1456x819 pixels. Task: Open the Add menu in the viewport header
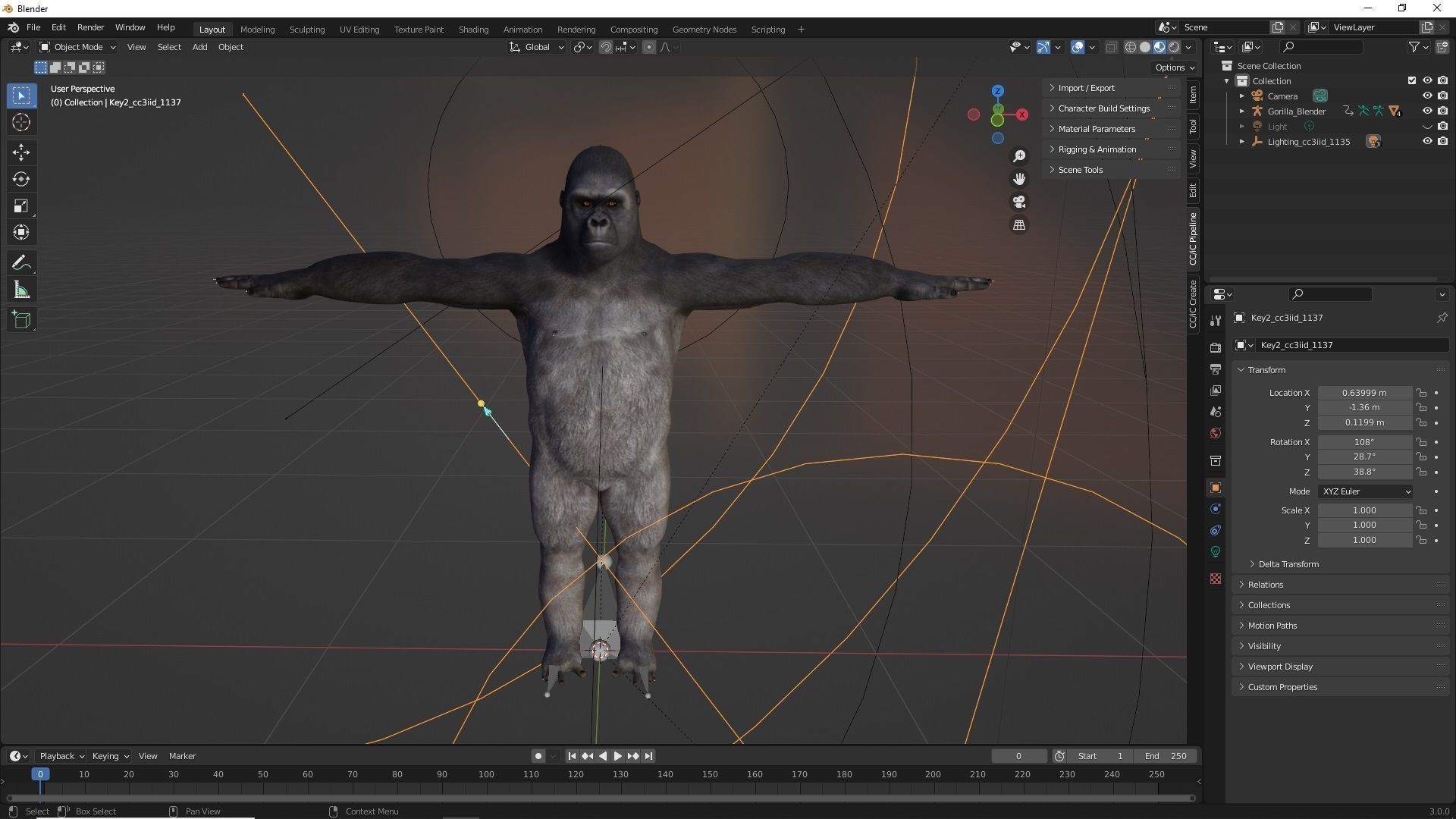pyautogui.click(x=199, y=47)
